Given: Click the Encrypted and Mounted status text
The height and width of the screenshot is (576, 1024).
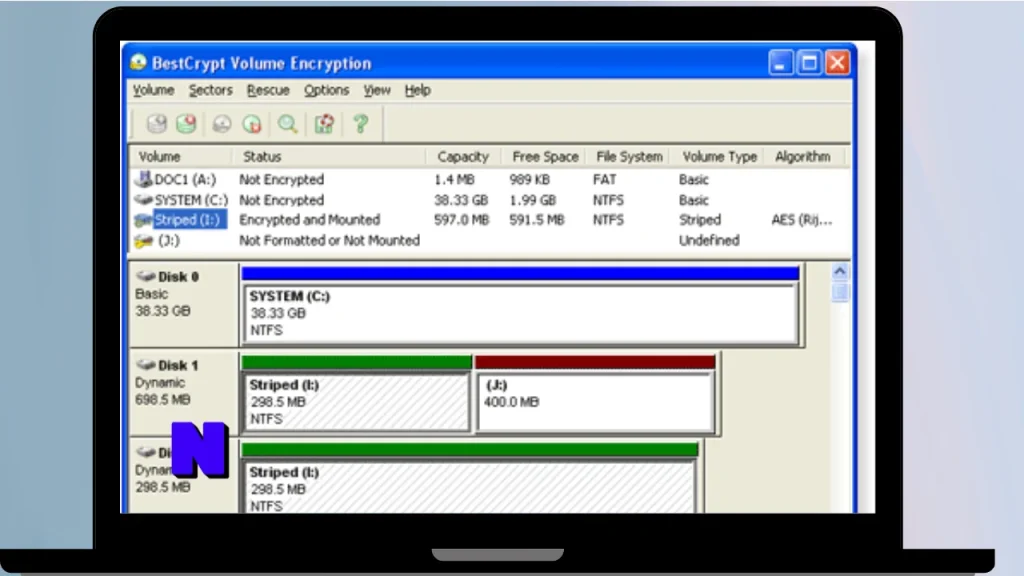Looking at the screenshot, I should click(309, 220).
